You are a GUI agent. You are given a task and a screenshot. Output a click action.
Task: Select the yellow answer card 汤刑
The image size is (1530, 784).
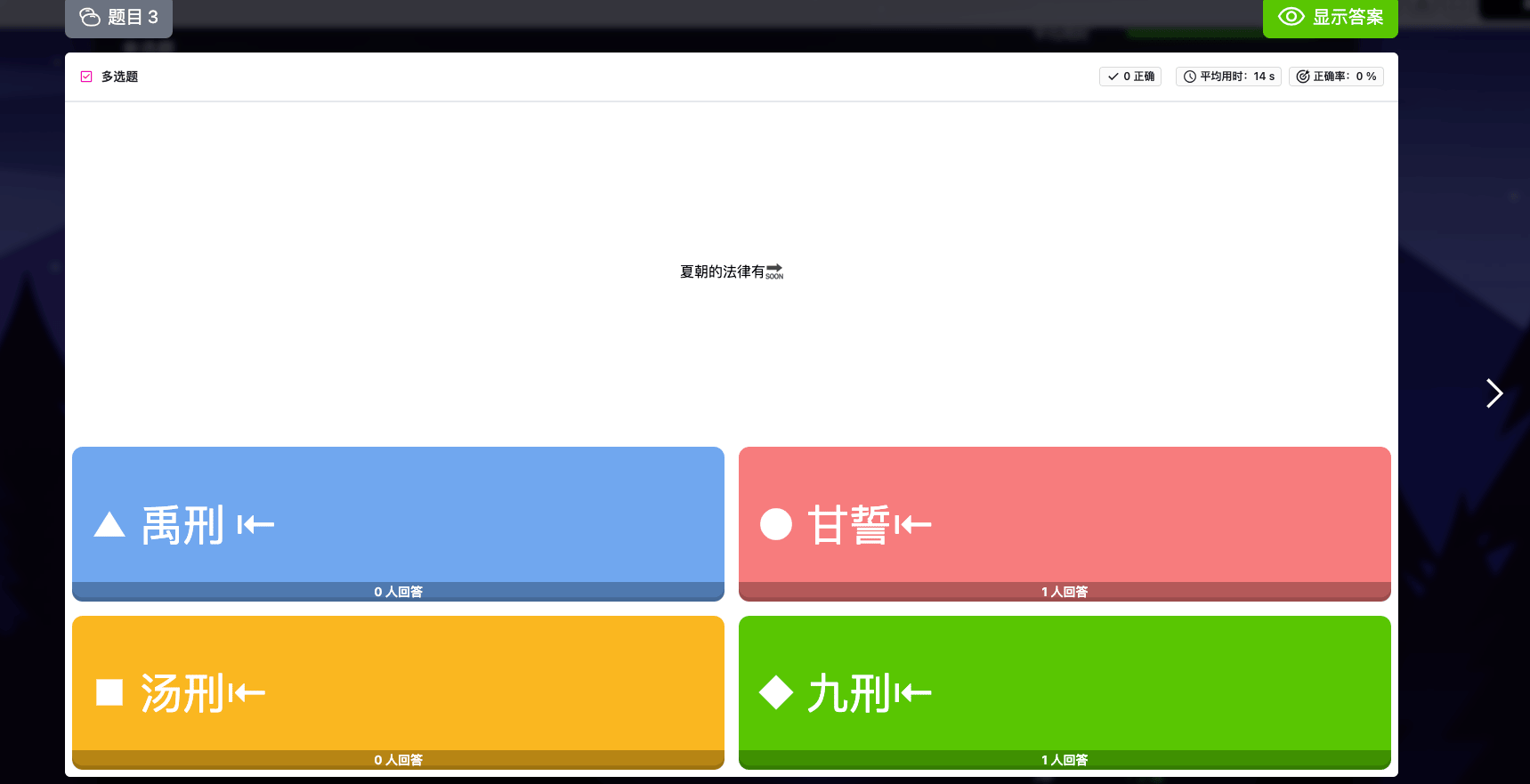(398, 692)
